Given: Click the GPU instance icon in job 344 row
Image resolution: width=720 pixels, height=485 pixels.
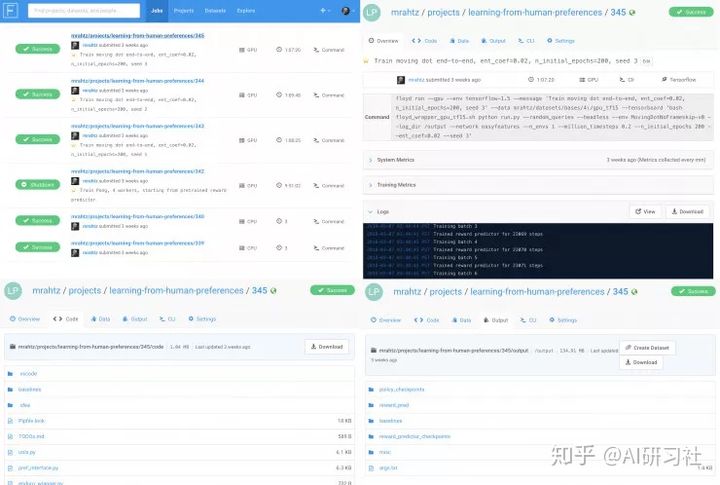Looking at the screenshot, I should point(242,95).
